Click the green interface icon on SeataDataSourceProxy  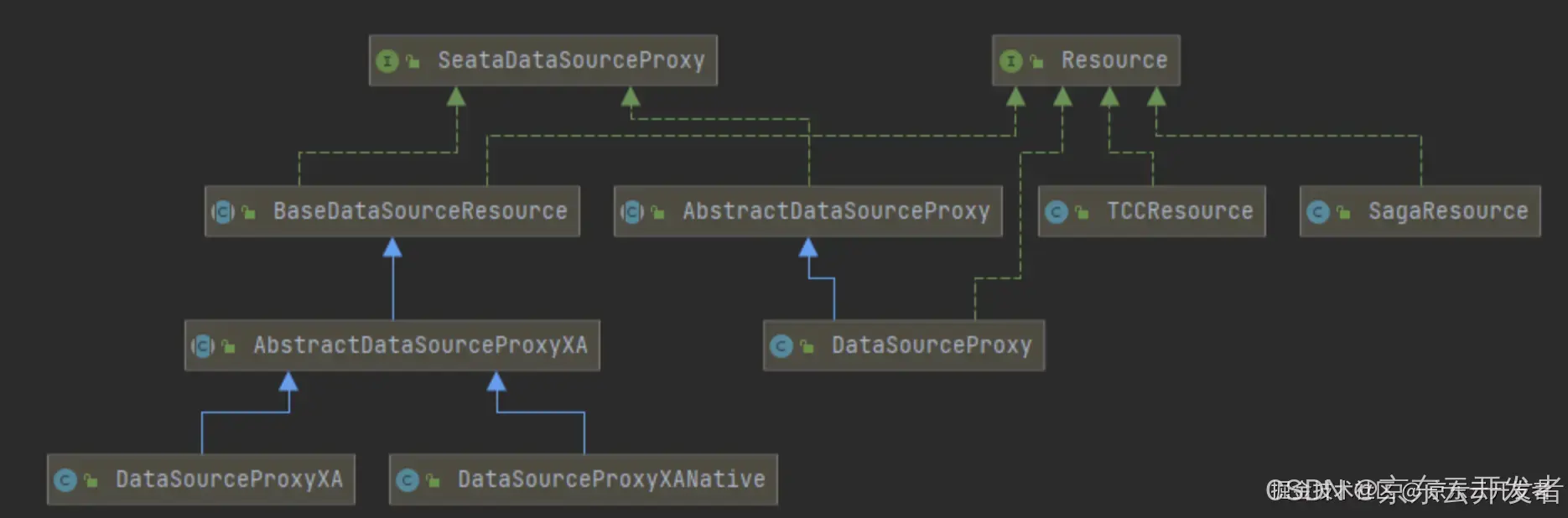pos(387,61)
